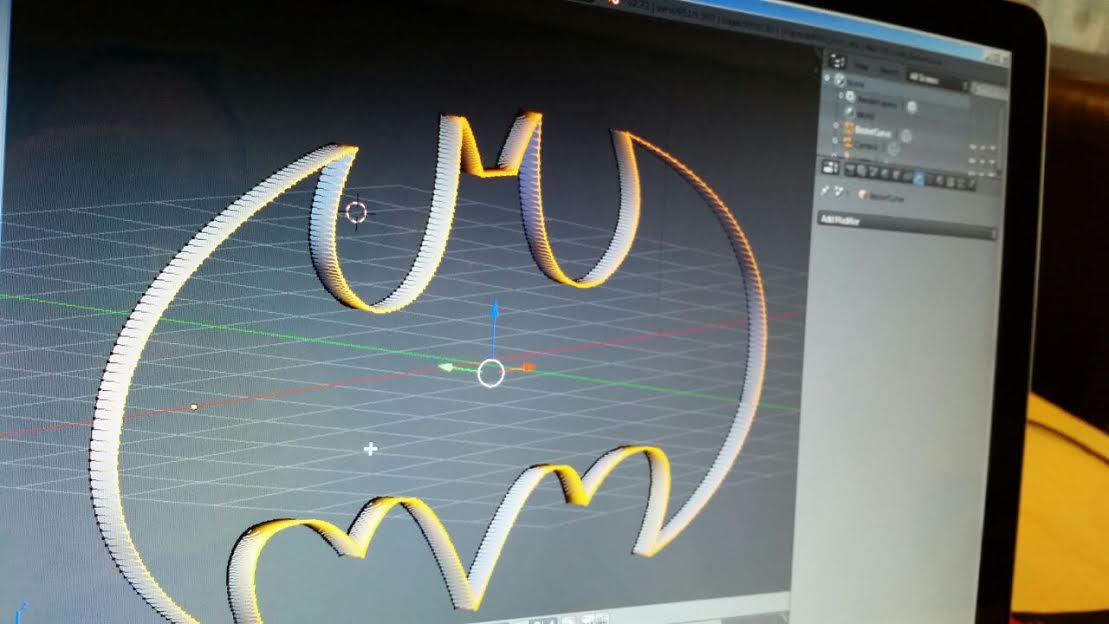Screen dimensions: 1109x624
Task: Select the Scene row text
Action: click(x=856, y=83)
